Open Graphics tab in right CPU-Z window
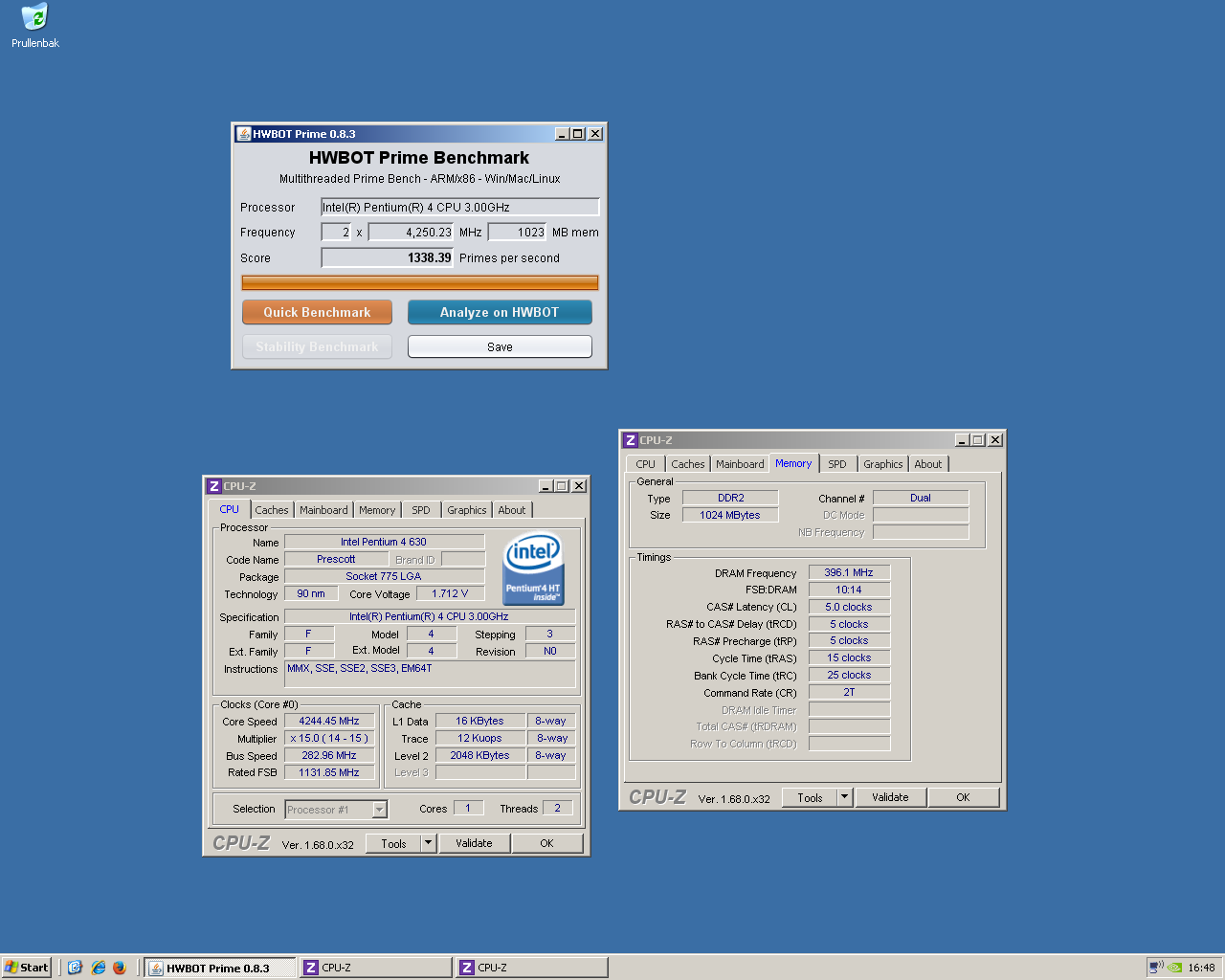This screenshot has height=980, width=1225. (x=883, y=464)
